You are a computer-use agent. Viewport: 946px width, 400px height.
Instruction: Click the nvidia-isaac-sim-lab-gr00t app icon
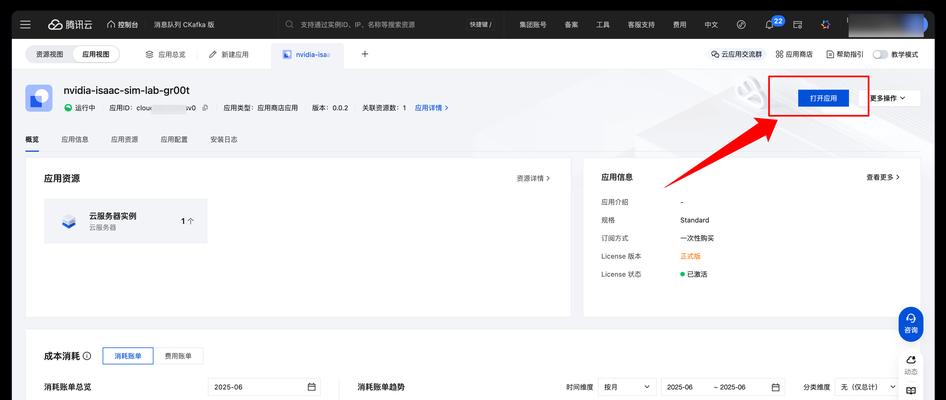tap(39, 98)
